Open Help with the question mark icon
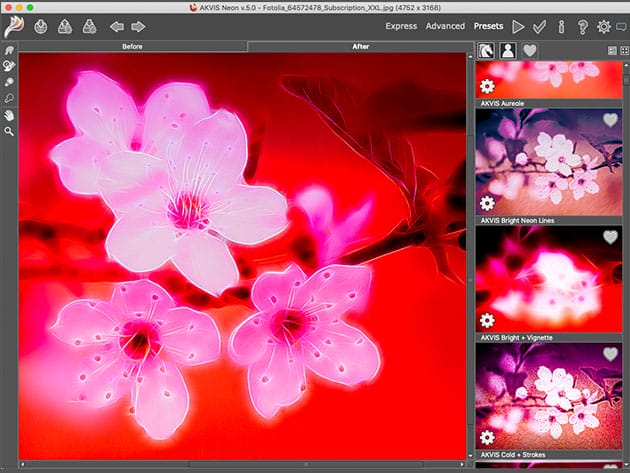The height and width of the screenshot is (473, 630). click(582, 26)
